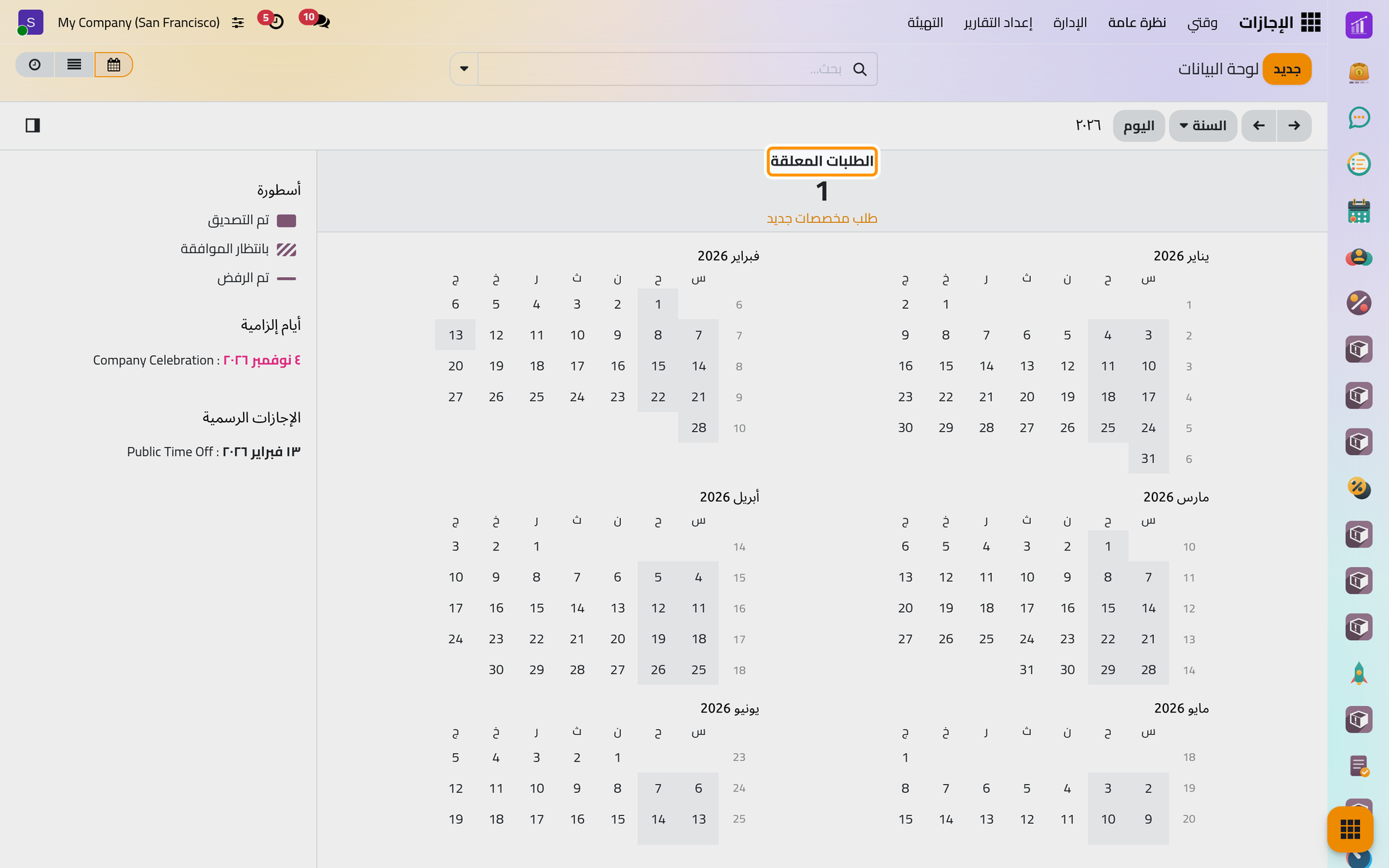
Task: Open the الإدارة menu
Action: [x=1070, y=22]
